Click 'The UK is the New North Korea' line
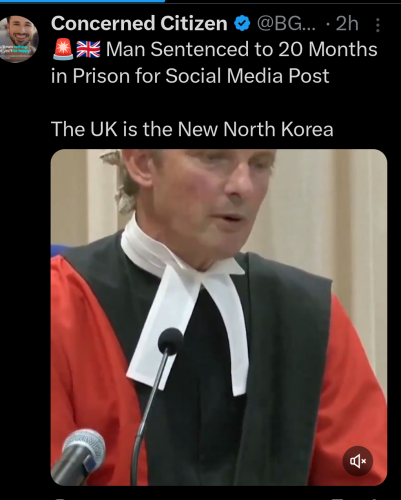Viewport: 401px width, 500px height. point(192,129)
